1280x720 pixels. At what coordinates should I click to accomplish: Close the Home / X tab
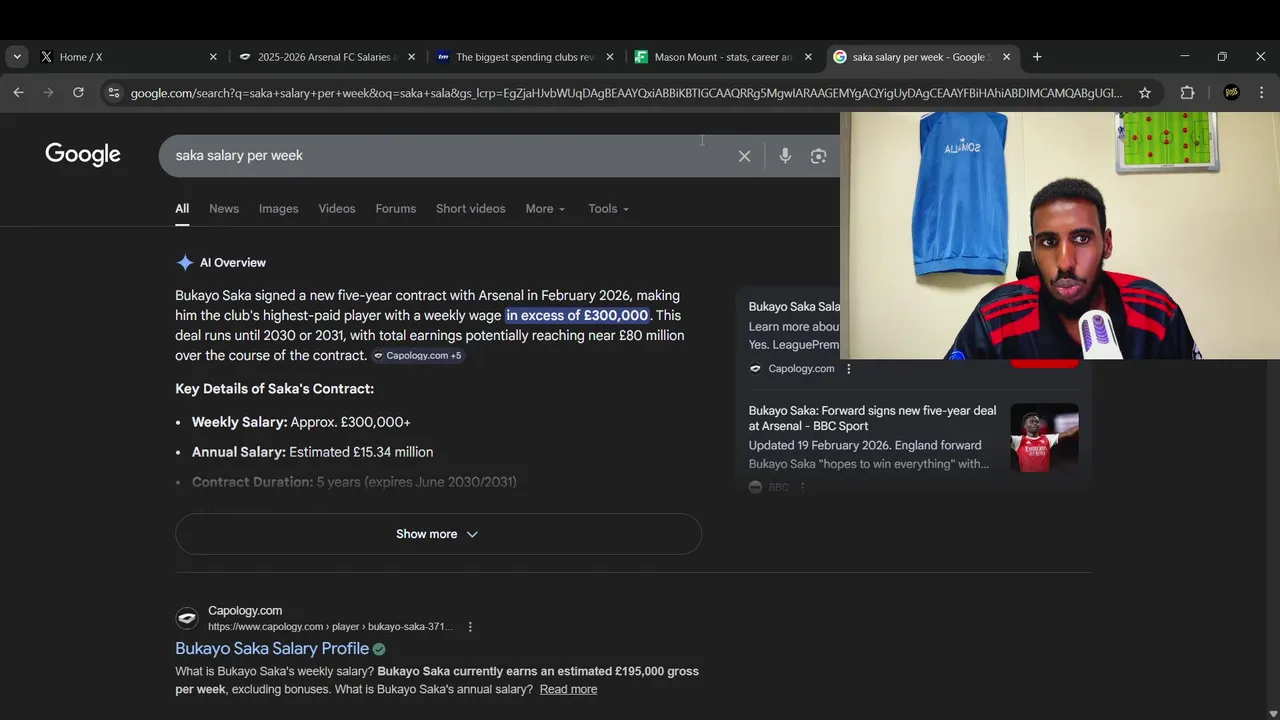coord(213,57)
